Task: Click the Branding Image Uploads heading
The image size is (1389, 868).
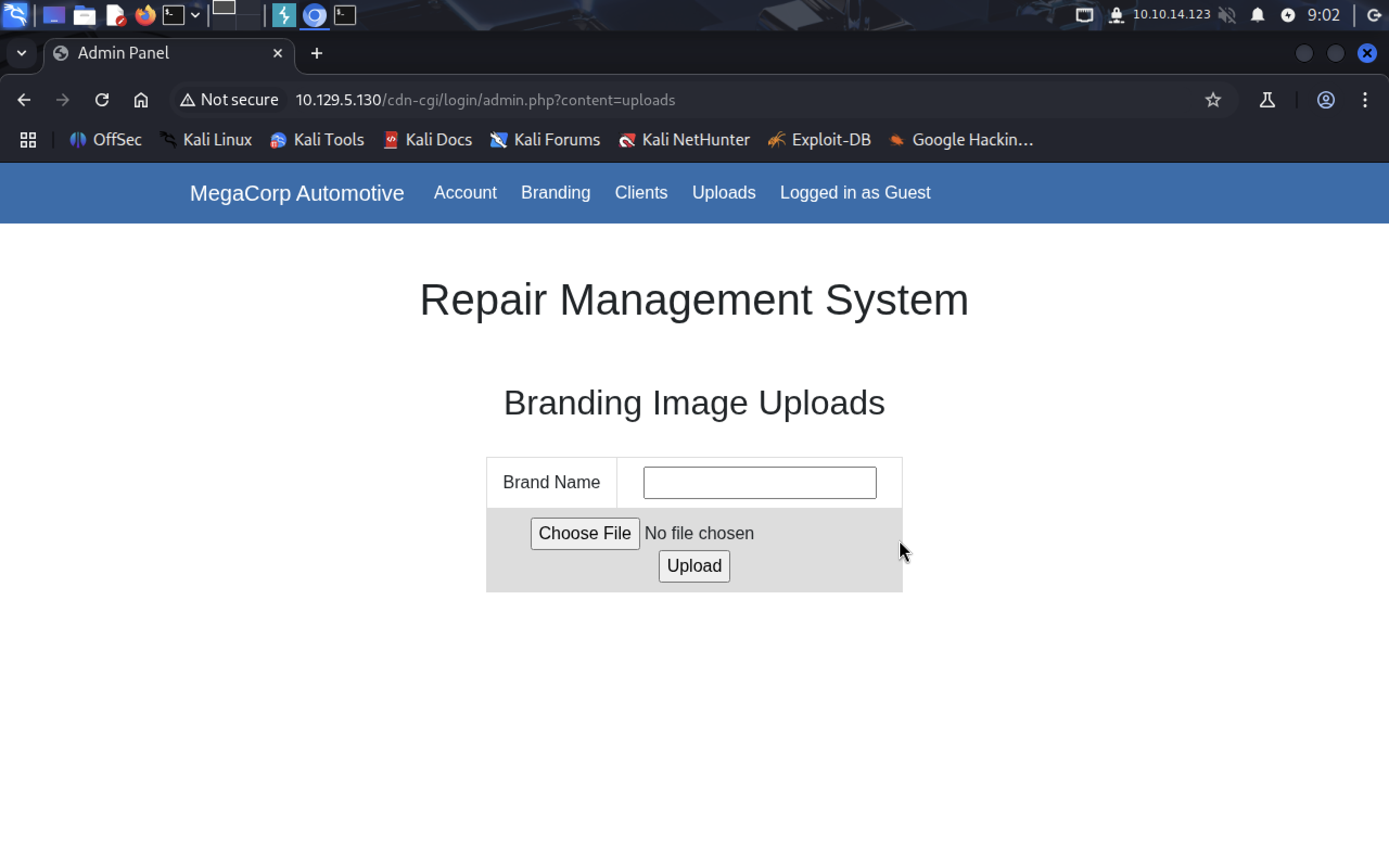Action: [694, 403]
